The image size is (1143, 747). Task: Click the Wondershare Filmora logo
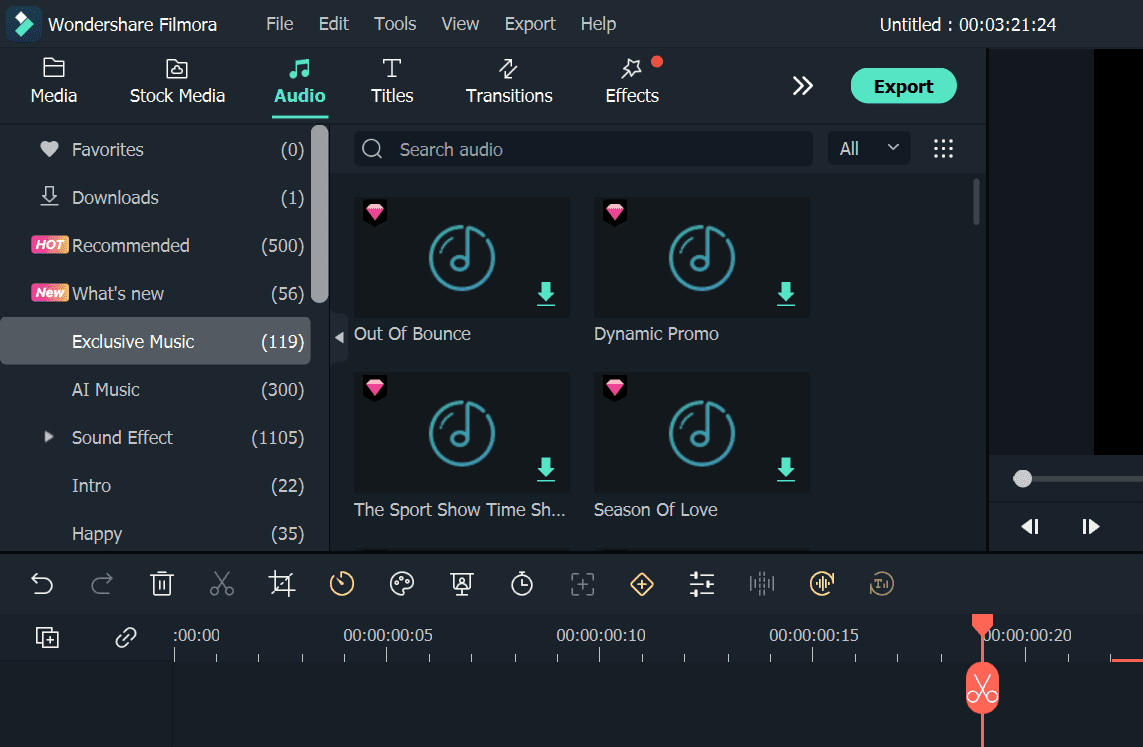click(x=24, y=24)
